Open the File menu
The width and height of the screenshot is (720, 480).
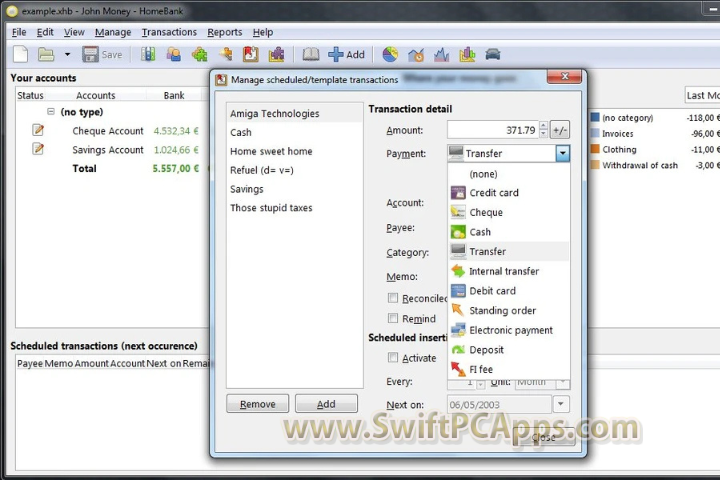click(x=19, y=32)
